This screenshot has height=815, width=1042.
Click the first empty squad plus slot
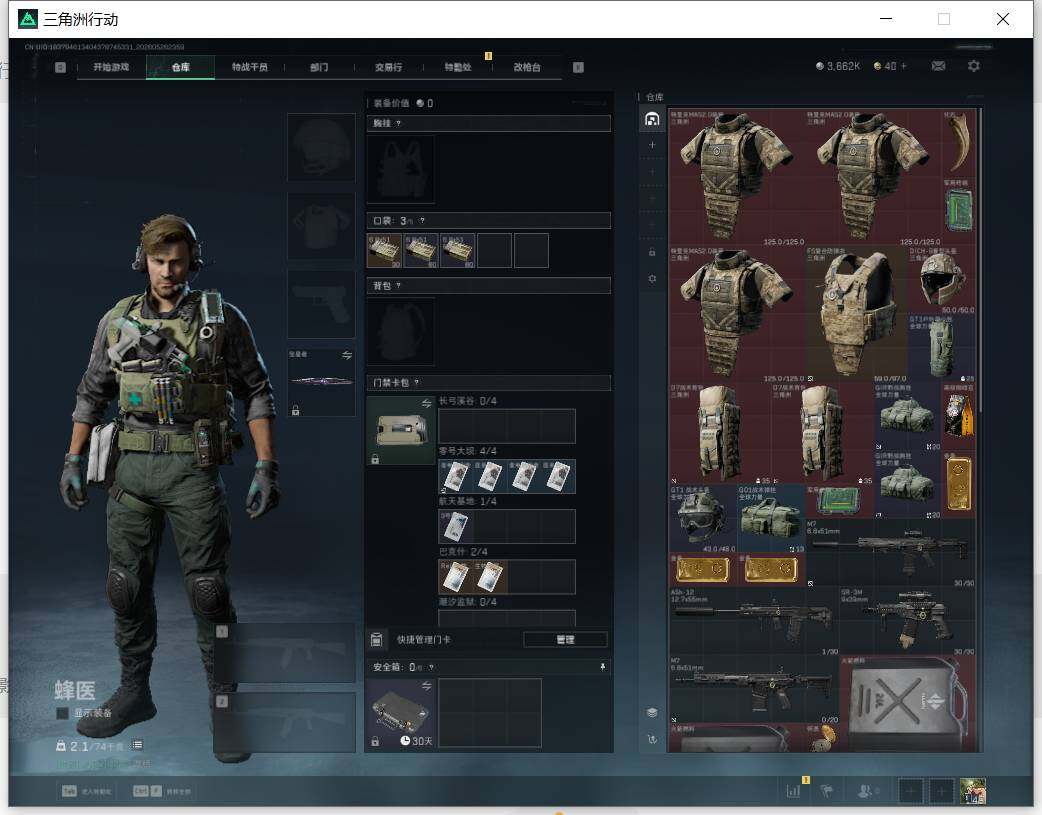point(910,791)
